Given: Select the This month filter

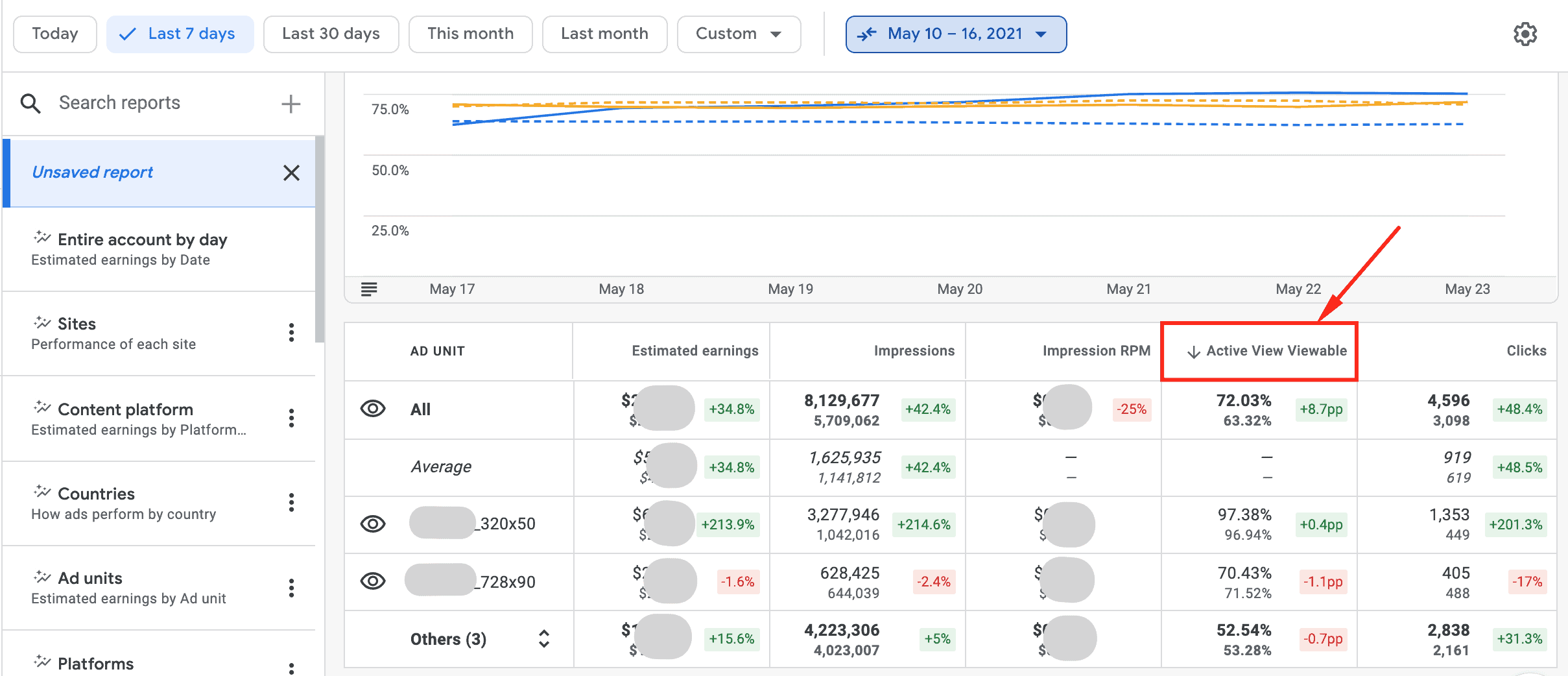Looking at the screenshot, I should (470, 34).
